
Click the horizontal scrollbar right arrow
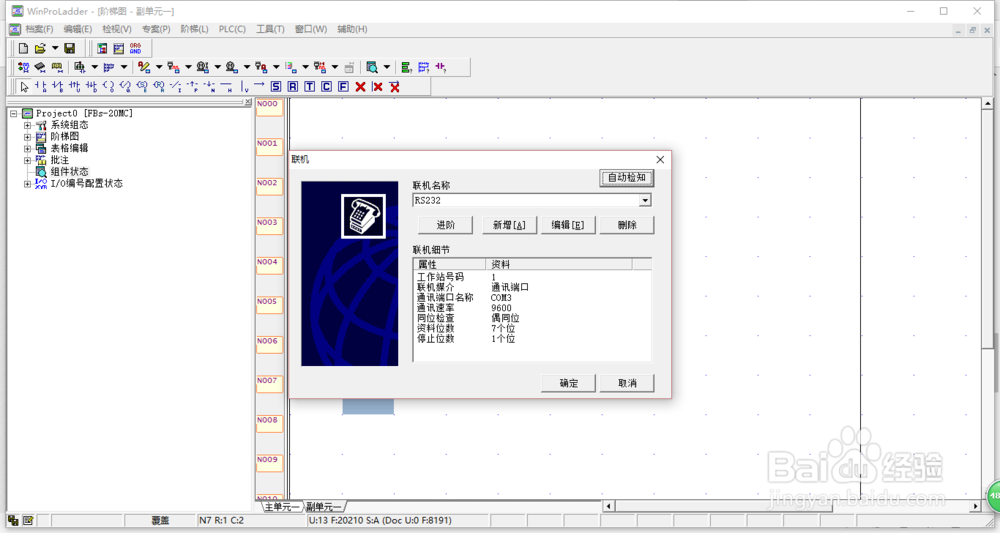[975, 506]
